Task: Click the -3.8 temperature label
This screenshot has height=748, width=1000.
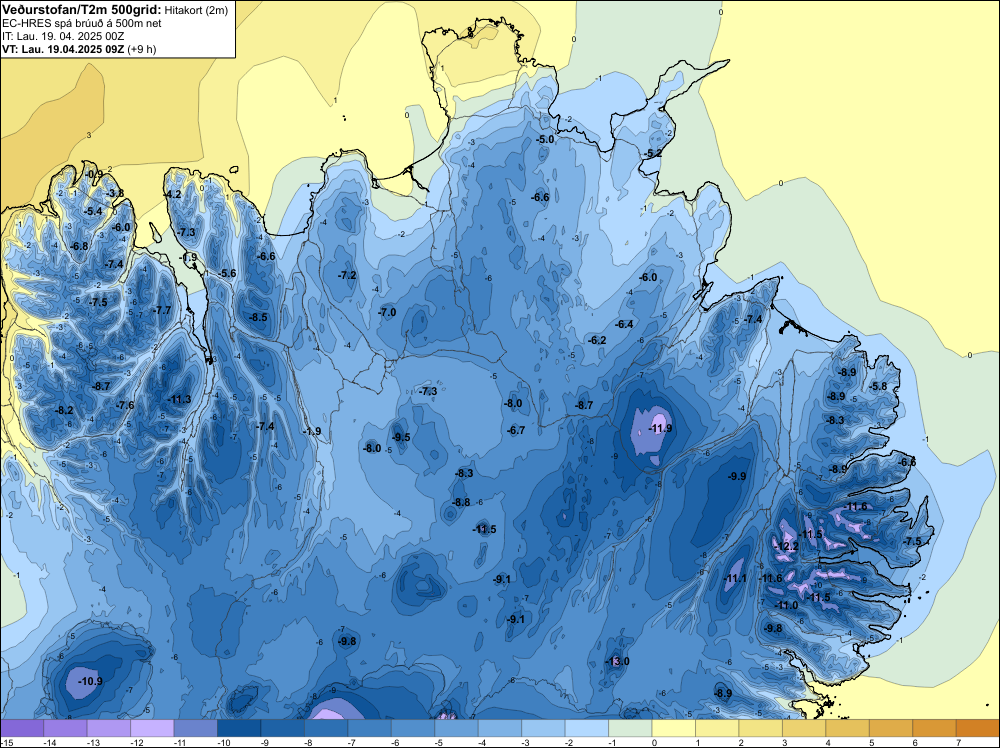Action: click(115, 193)
